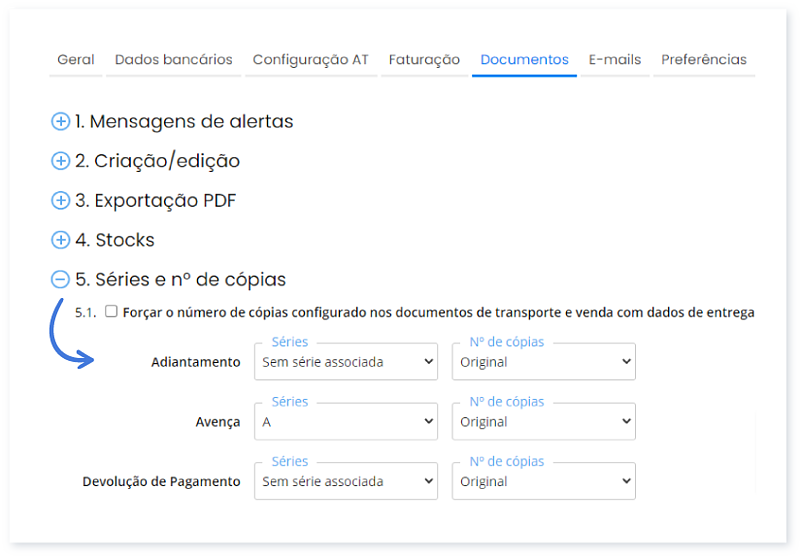Switch to the Geral tab

click(76, 60)
